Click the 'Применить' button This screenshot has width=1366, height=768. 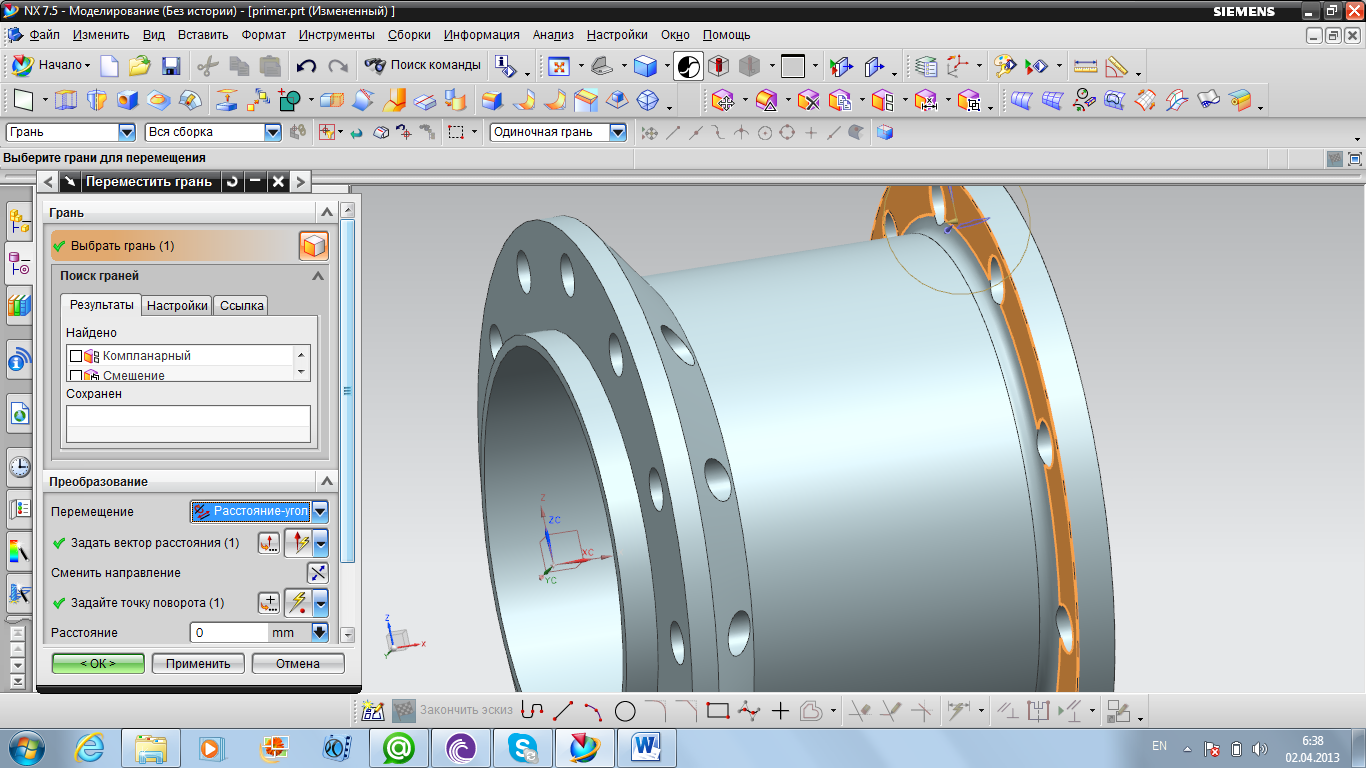(x=198, y=663)
